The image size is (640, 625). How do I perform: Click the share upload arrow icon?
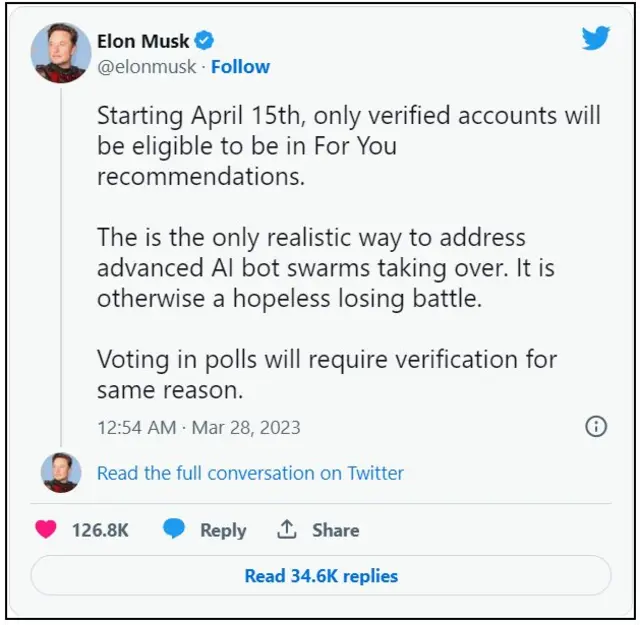point(287,530)
